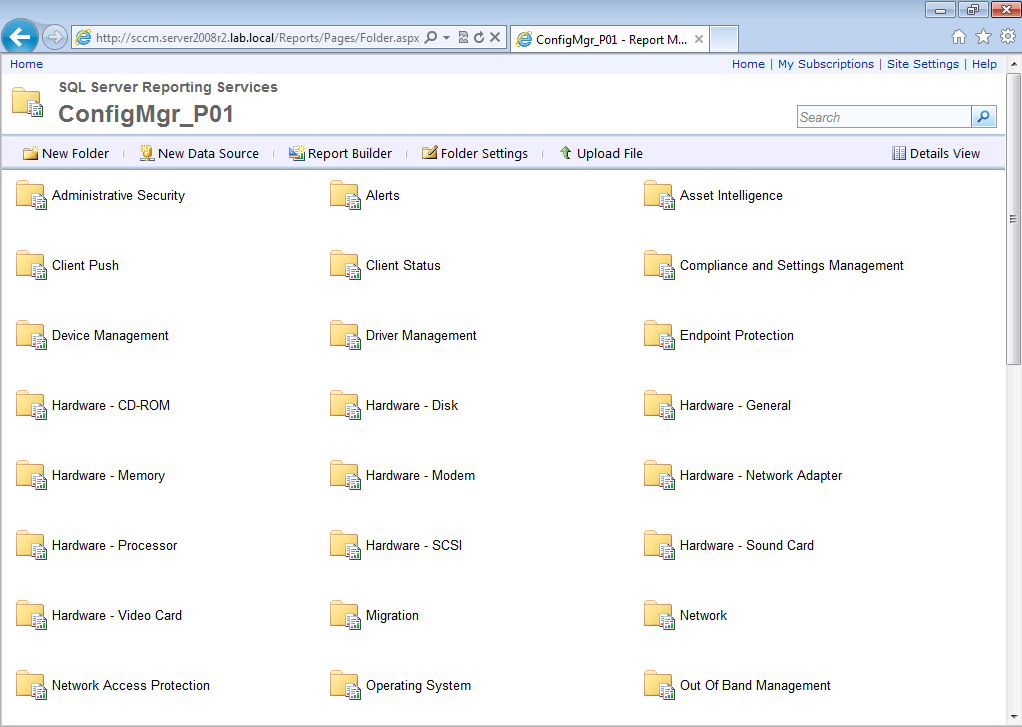This screenshot has width=1022, height=727.
Task: Toggle the Compatibility View icon in address bar
Action: click(x=463, y=38)
